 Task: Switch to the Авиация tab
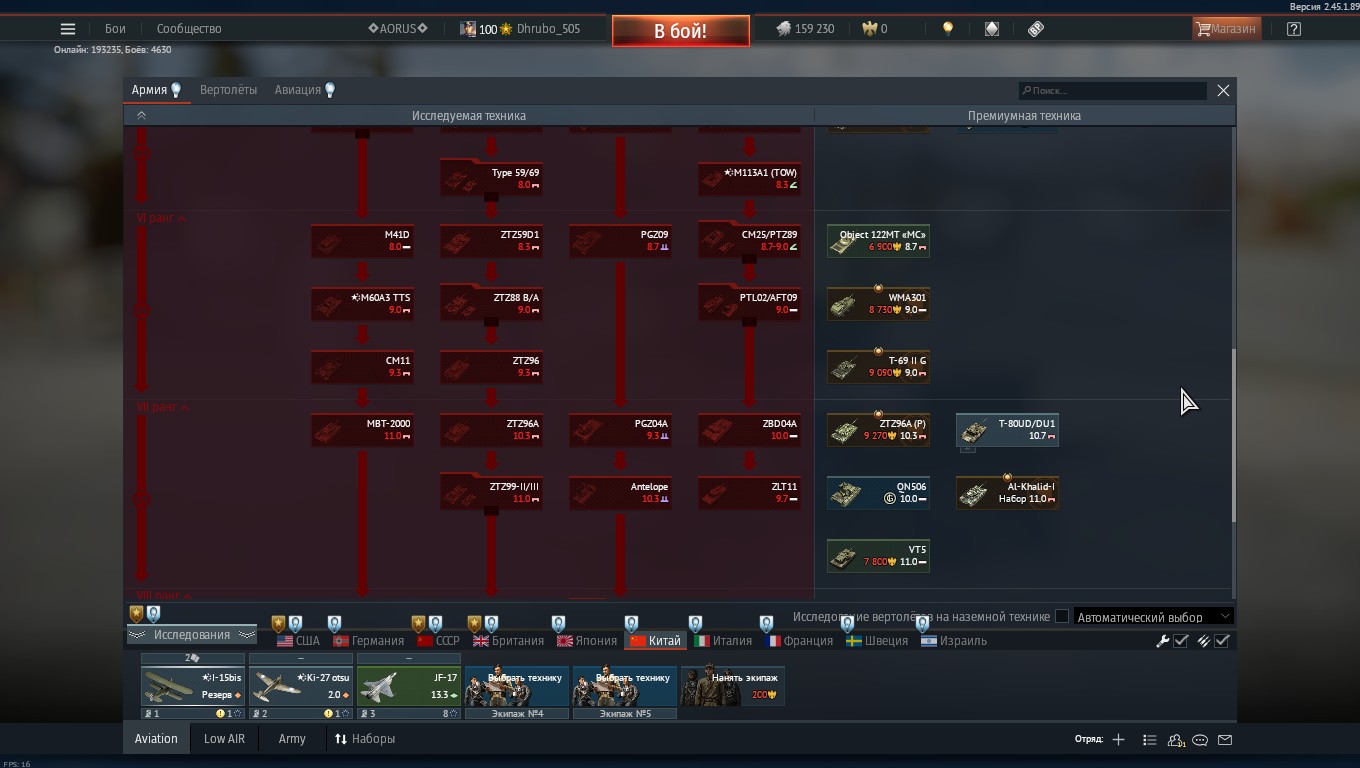pyautogui.click(x=305, y=90)
